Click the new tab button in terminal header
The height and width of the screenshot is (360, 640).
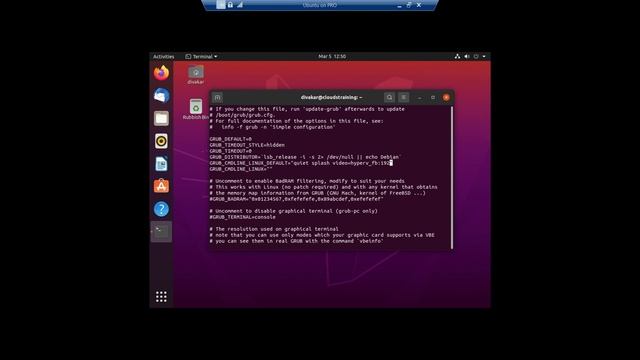tap(218, 98)
